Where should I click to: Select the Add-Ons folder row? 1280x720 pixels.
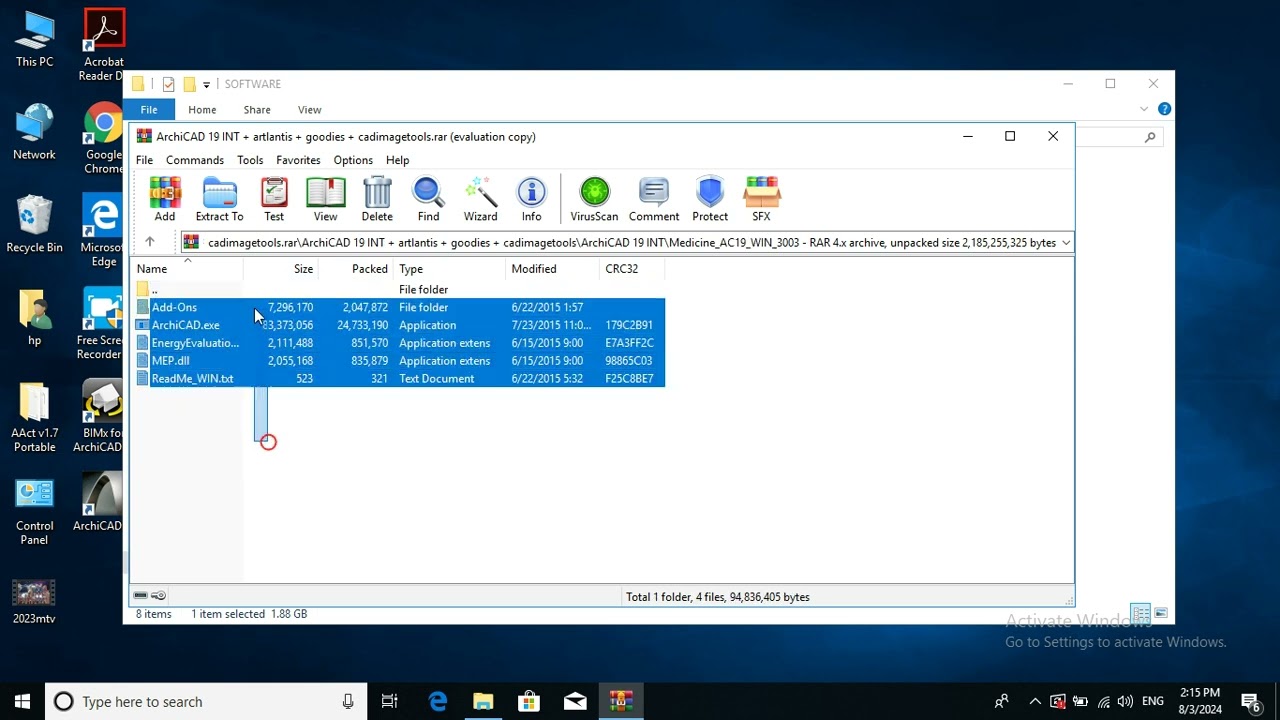(399, 307)
